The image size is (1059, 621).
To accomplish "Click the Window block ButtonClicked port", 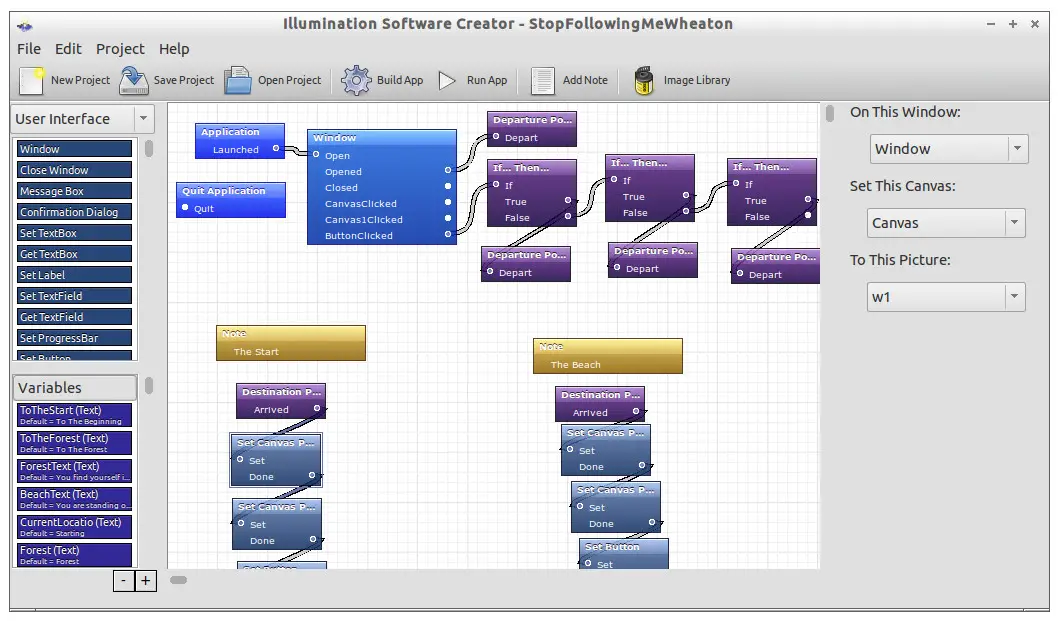I will point(448,234).
